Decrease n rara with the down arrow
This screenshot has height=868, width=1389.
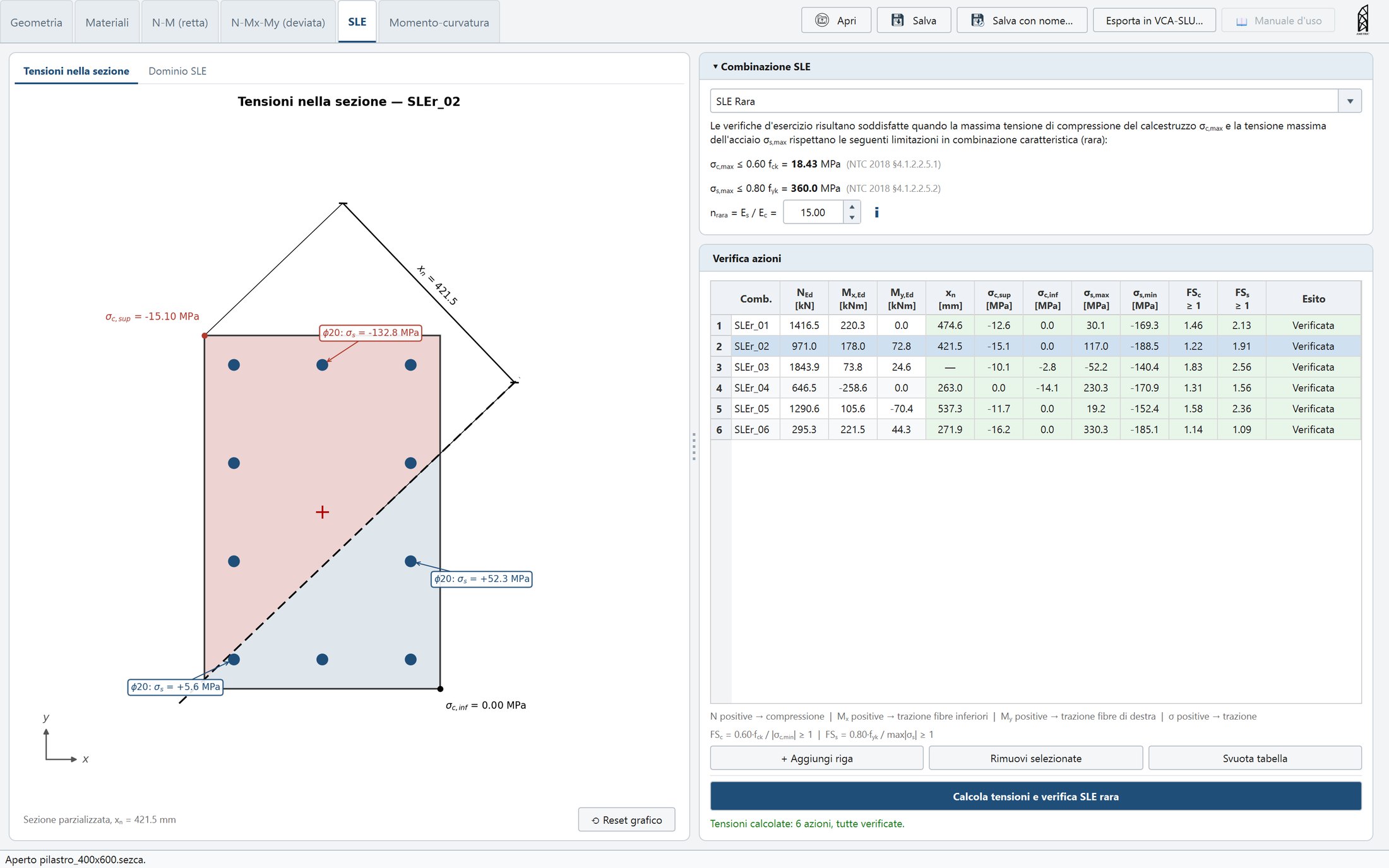click(852, 217)
